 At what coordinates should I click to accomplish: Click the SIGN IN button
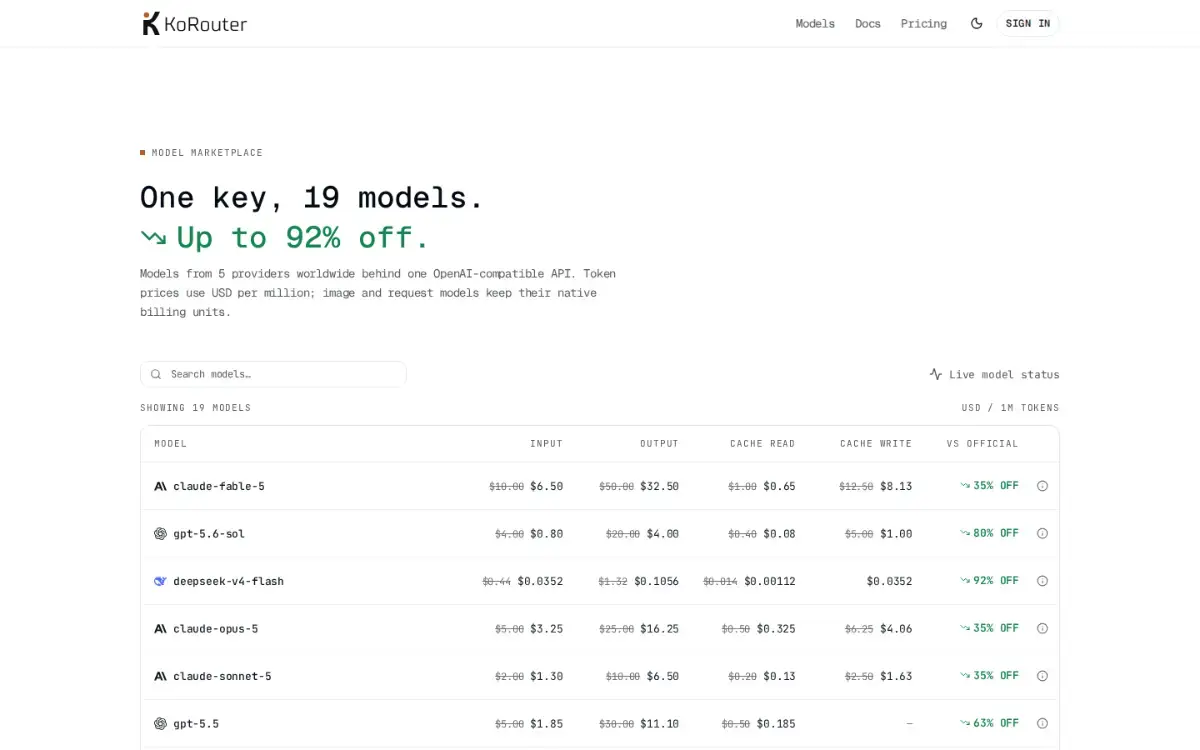coord(1028,23)
